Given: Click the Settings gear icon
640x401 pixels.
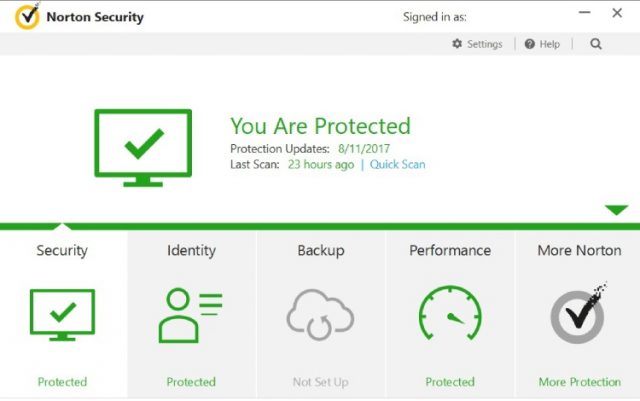Looking at the screenshot, I should tap(457, 44).
